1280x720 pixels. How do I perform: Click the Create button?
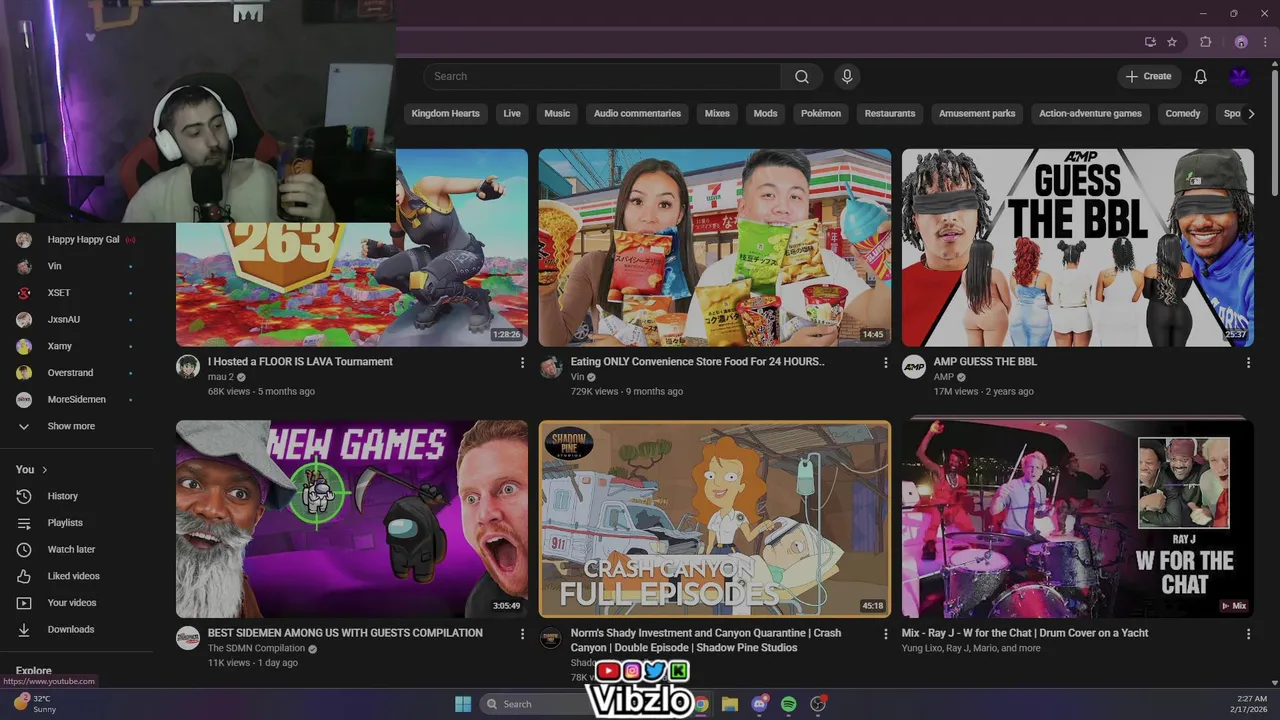pos(1148,77)
